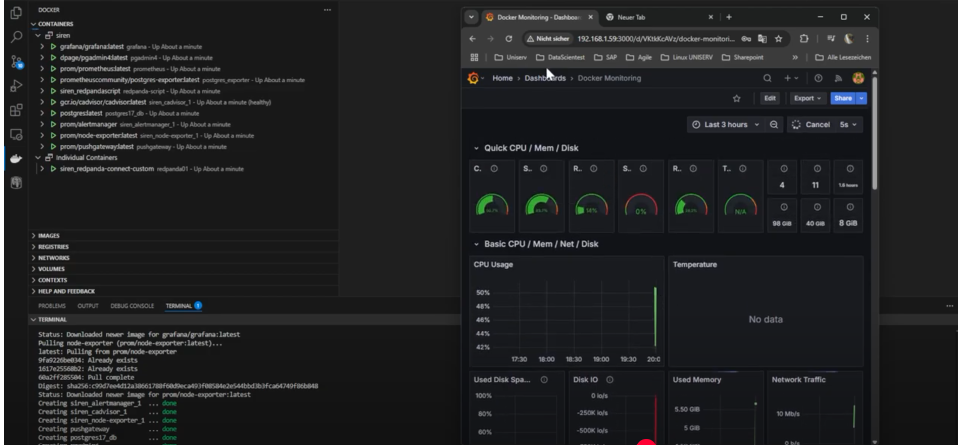Open the Extensions view icon
The image size is (958, 445).
click(13, 112)
